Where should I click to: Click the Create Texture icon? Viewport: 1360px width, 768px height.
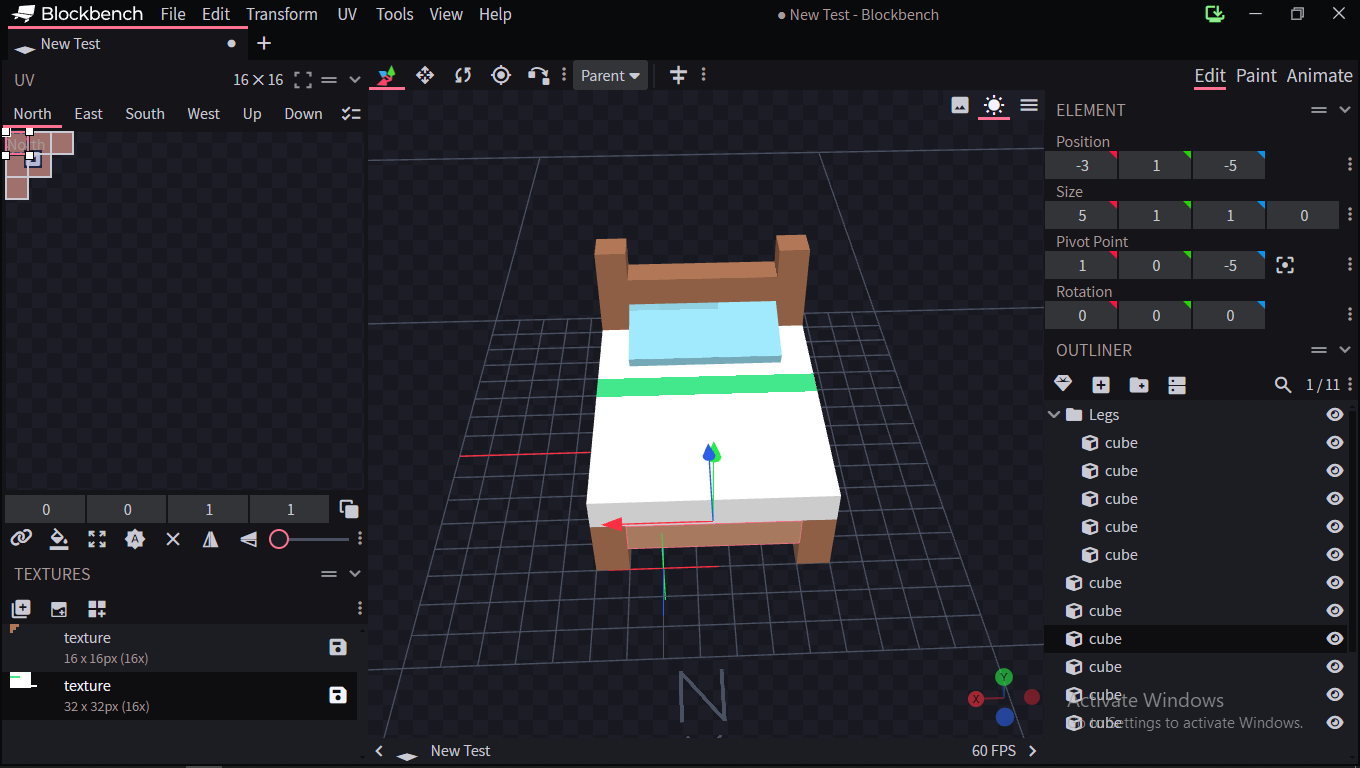click(x=59, y=609)
